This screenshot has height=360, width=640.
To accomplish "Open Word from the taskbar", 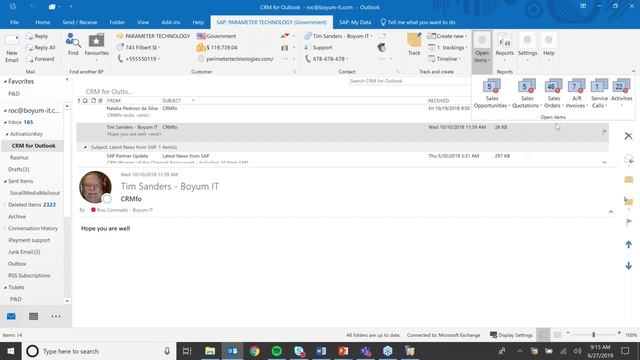I will (321, 351).
